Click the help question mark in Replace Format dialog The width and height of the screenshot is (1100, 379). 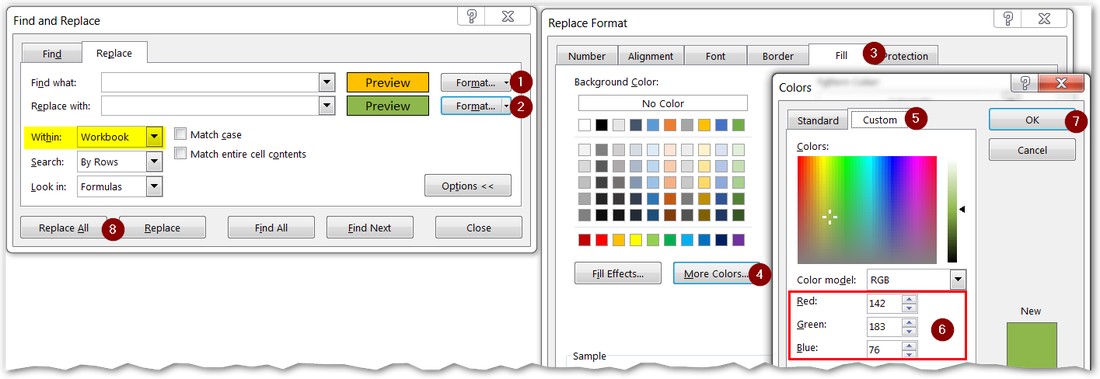point(1007,19)
